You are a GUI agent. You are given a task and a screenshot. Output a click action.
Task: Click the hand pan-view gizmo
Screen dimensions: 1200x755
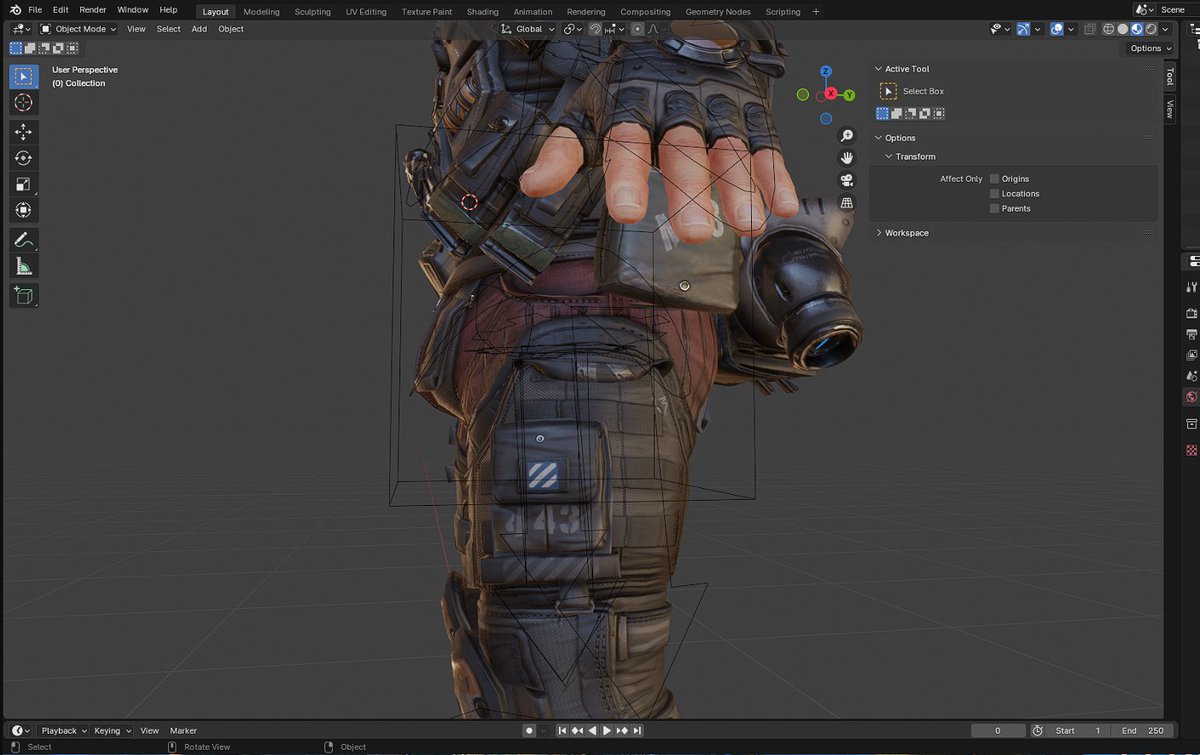[847, 158]
